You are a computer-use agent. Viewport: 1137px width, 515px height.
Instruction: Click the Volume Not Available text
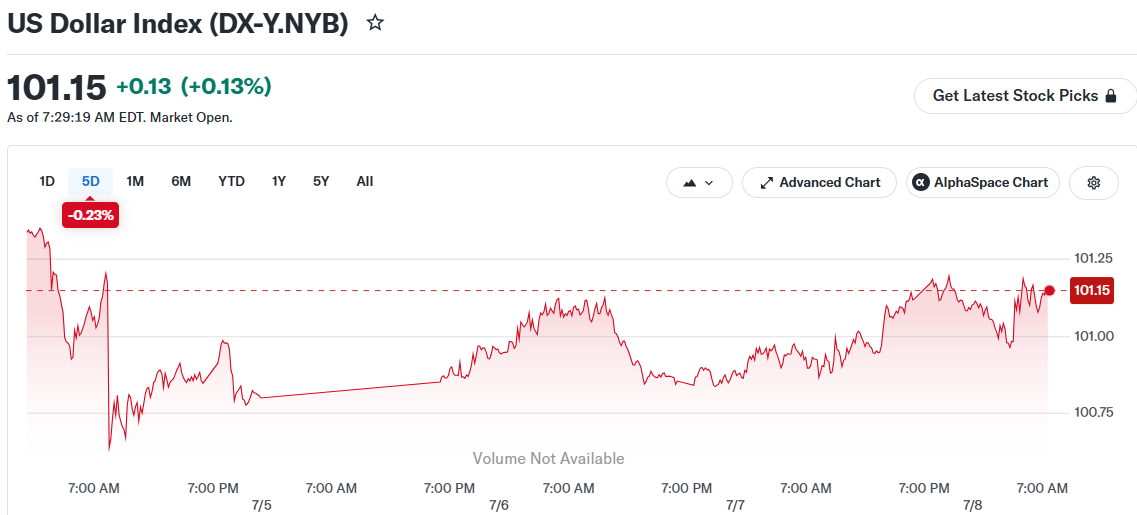click(548, 458)
